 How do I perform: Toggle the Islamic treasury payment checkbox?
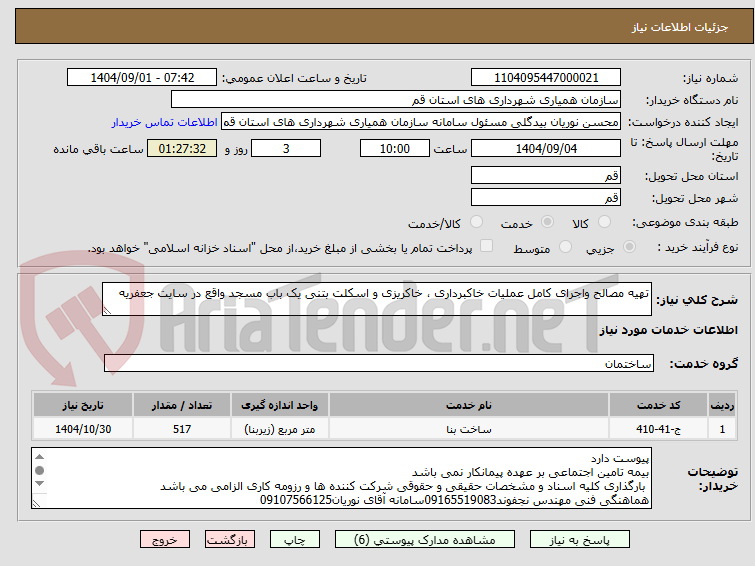pyautogui.click(x=486, y=246)
